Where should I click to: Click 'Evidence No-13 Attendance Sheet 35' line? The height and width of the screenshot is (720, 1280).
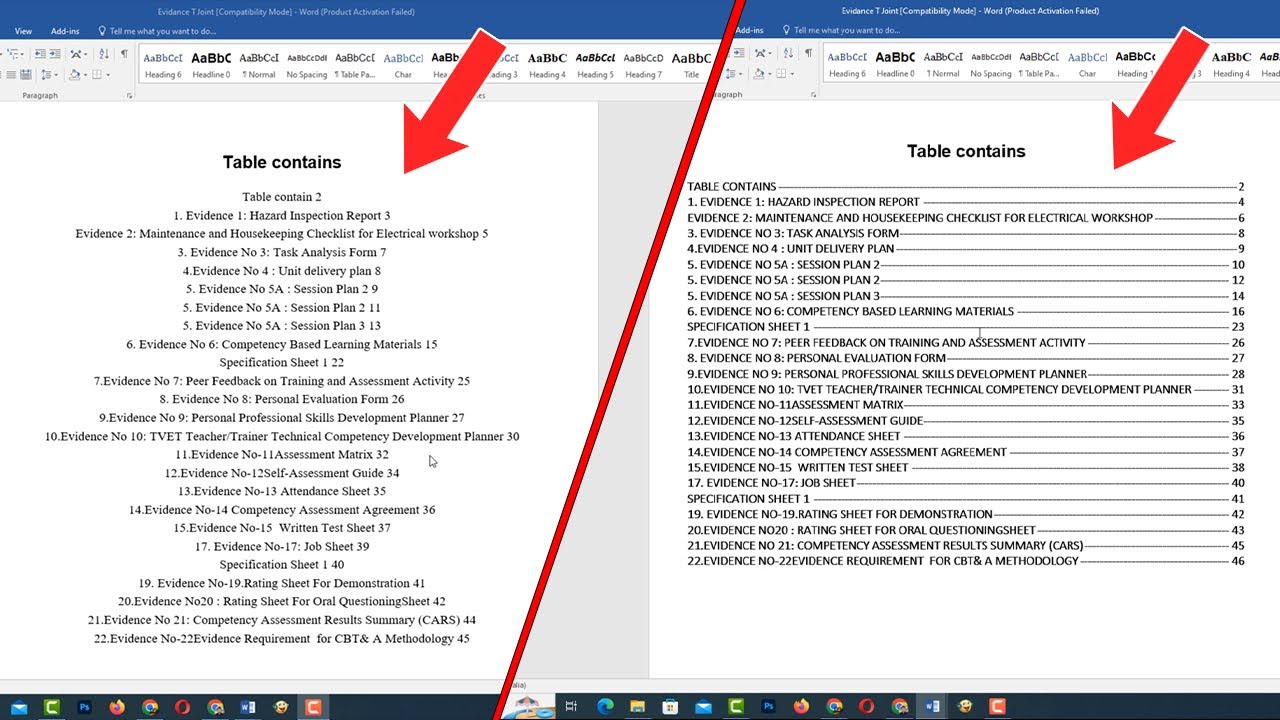click(x=282, y=491)
